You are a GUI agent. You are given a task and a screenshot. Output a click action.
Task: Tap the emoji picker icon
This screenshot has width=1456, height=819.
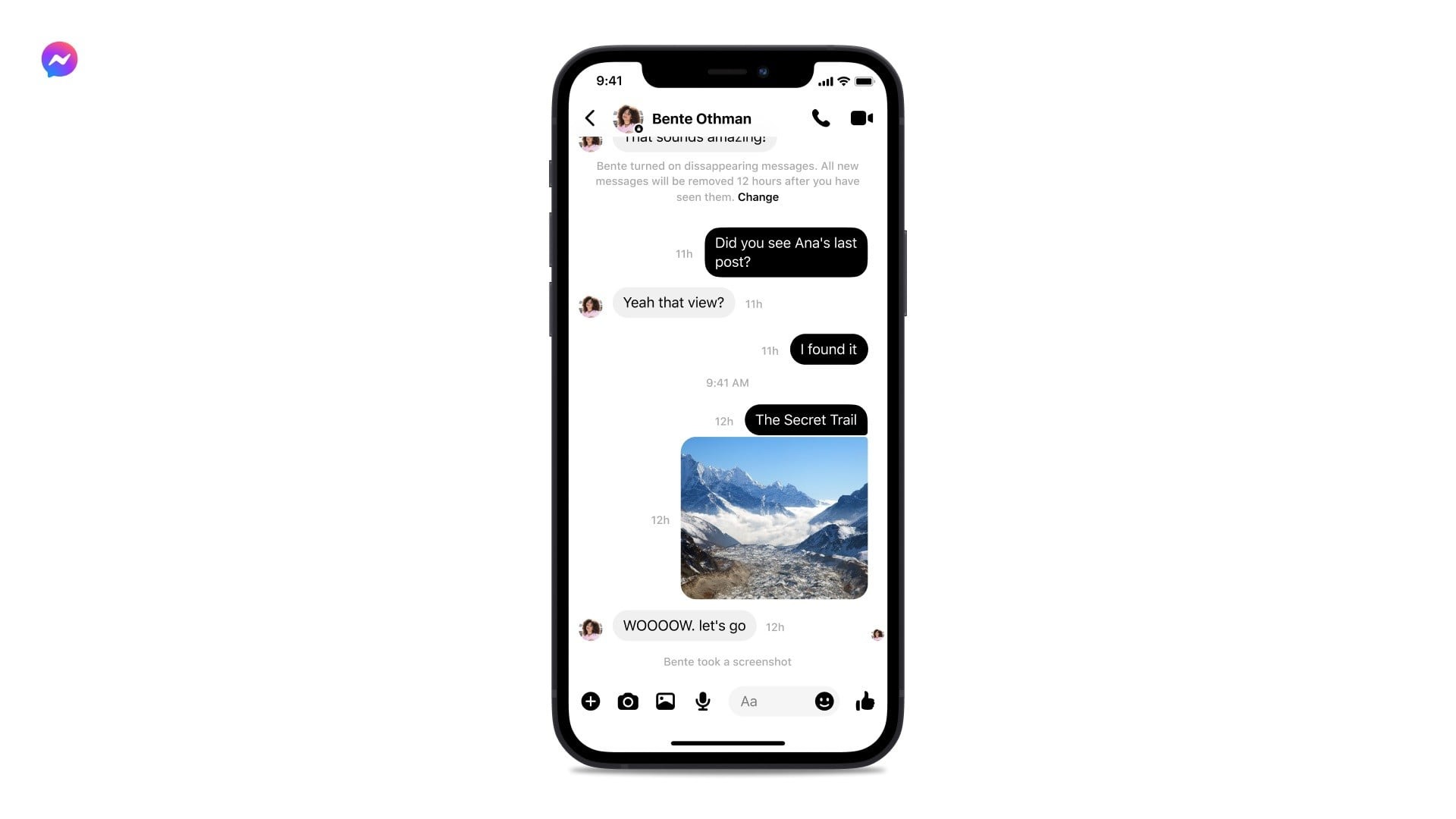[824, 701]
